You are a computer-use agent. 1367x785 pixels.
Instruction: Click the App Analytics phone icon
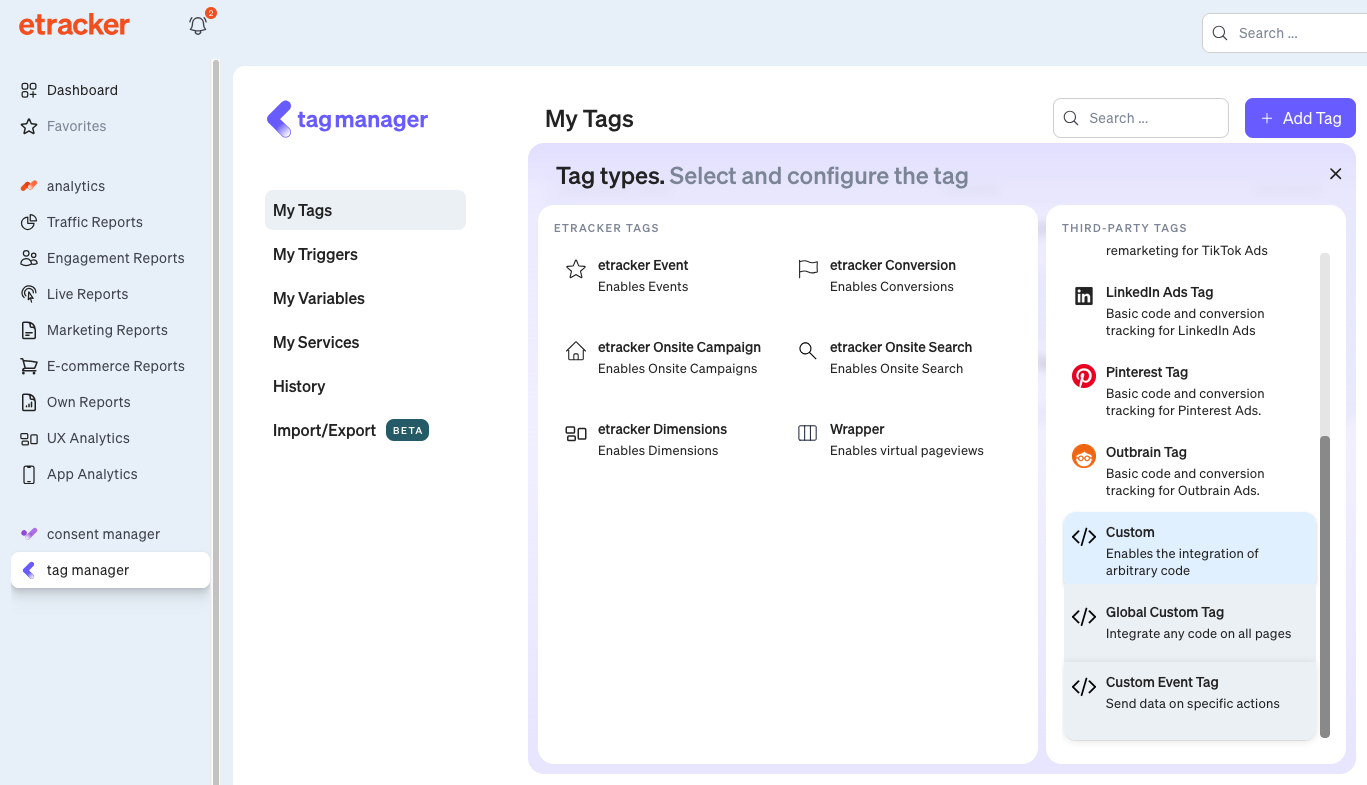click(x=29, y=474)
